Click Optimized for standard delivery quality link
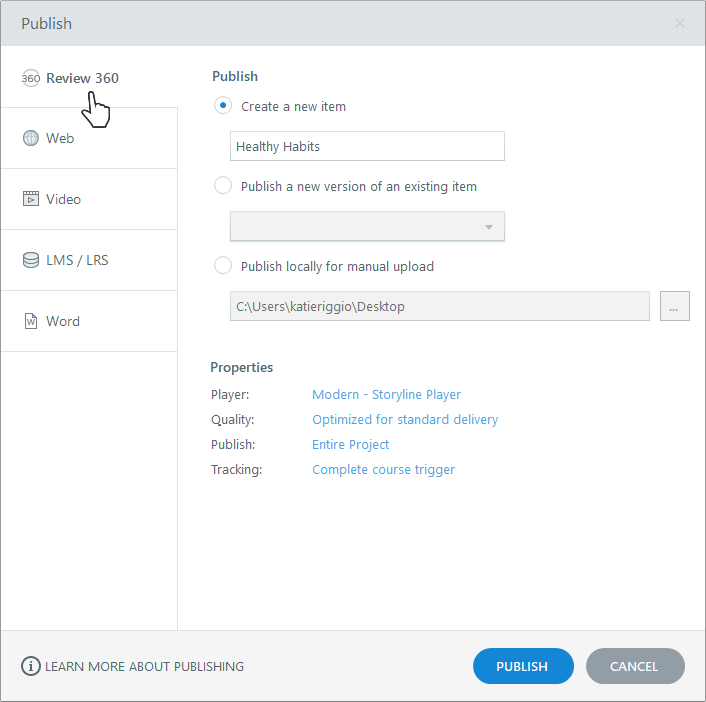This screenshot has height=702, width=706. [405, 420]
